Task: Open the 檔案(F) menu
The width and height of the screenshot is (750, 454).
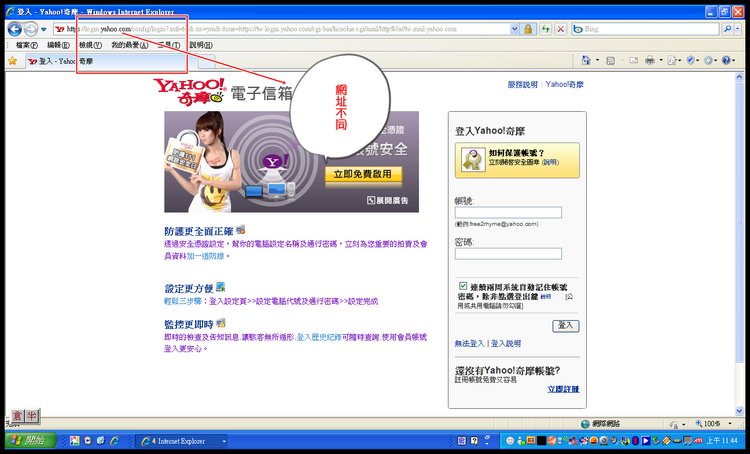Action: coord(26,45)
